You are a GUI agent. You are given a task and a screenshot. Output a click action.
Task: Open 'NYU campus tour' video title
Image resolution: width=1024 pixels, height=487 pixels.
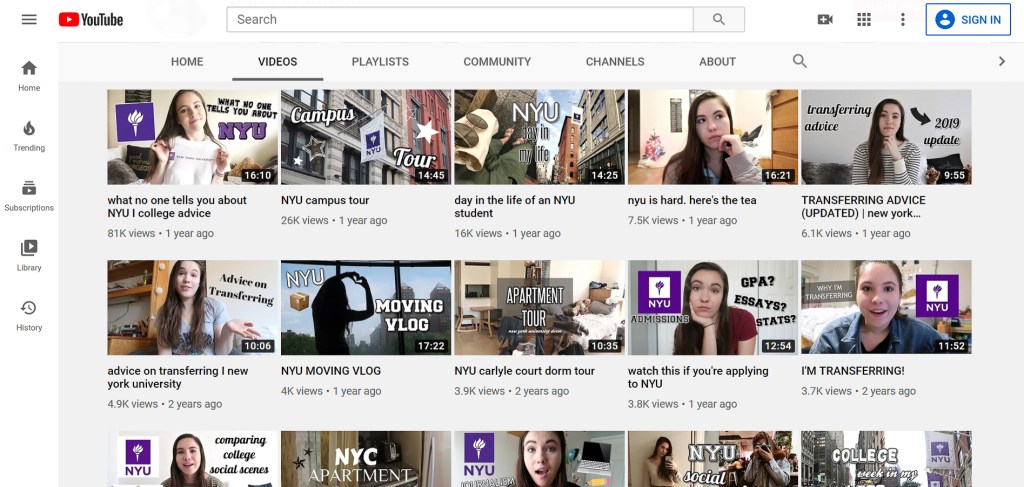click(325, 201)
